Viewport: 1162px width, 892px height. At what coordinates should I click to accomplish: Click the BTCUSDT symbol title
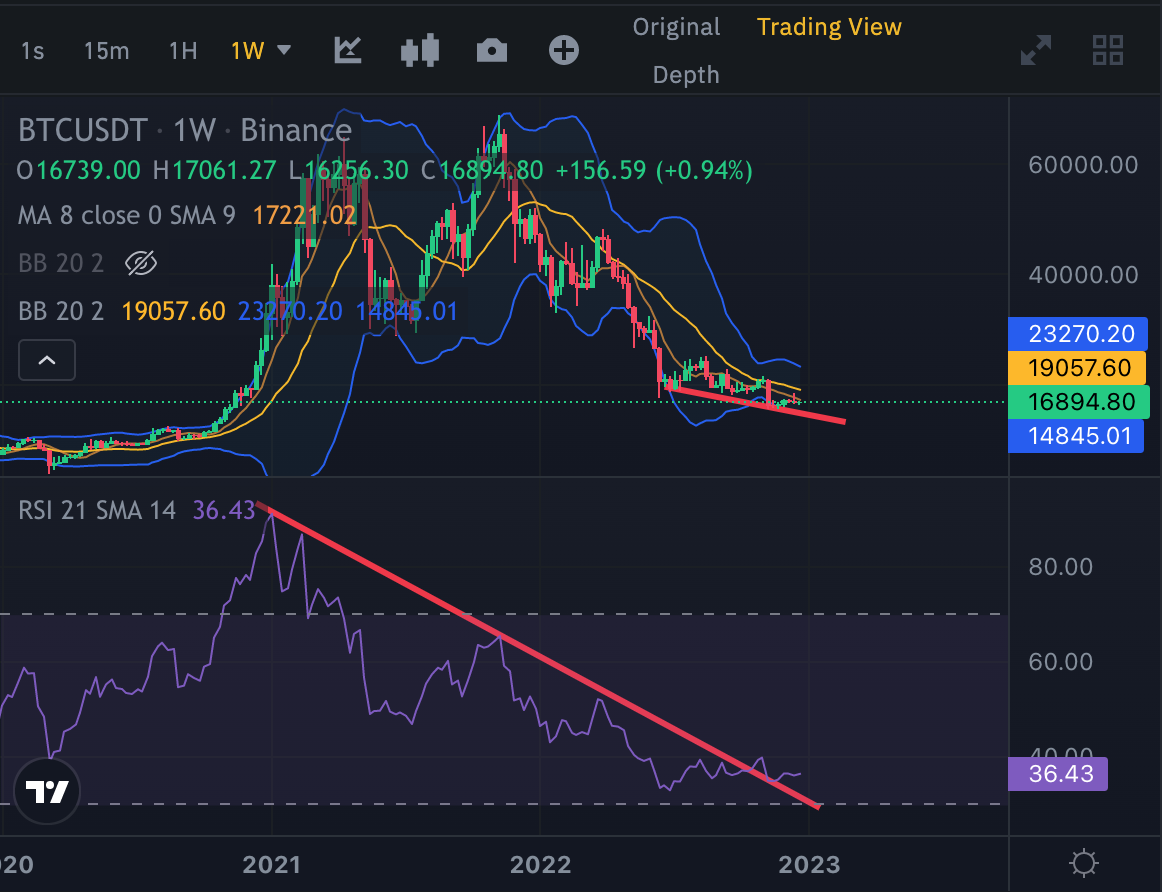[x=82, y=130]
